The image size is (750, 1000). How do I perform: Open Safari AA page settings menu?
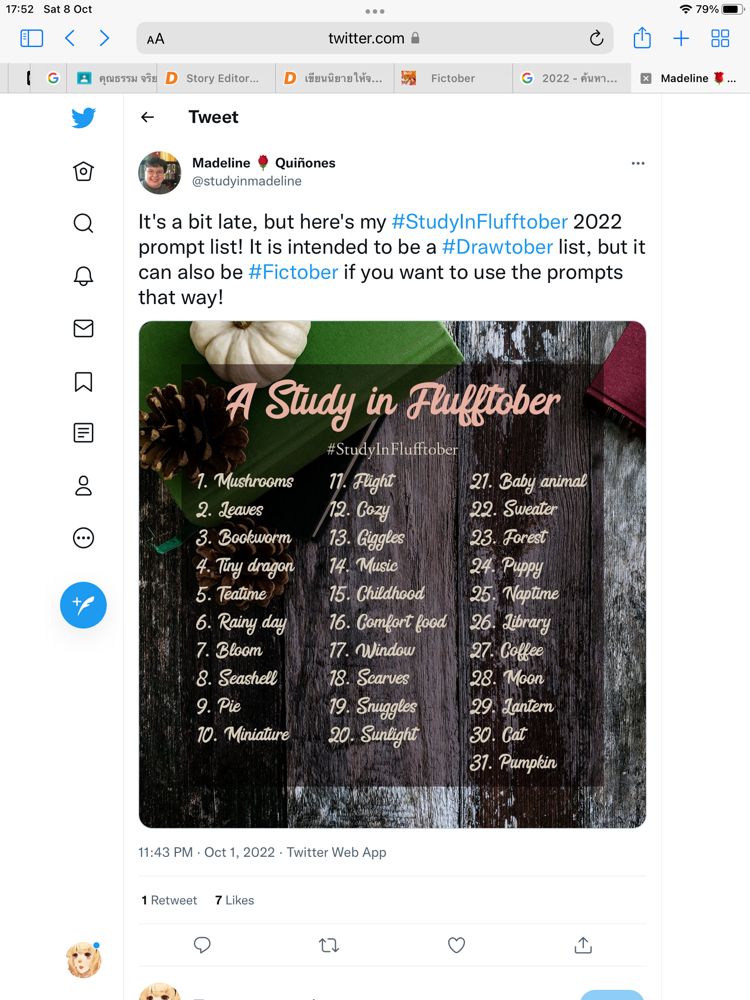155,39
